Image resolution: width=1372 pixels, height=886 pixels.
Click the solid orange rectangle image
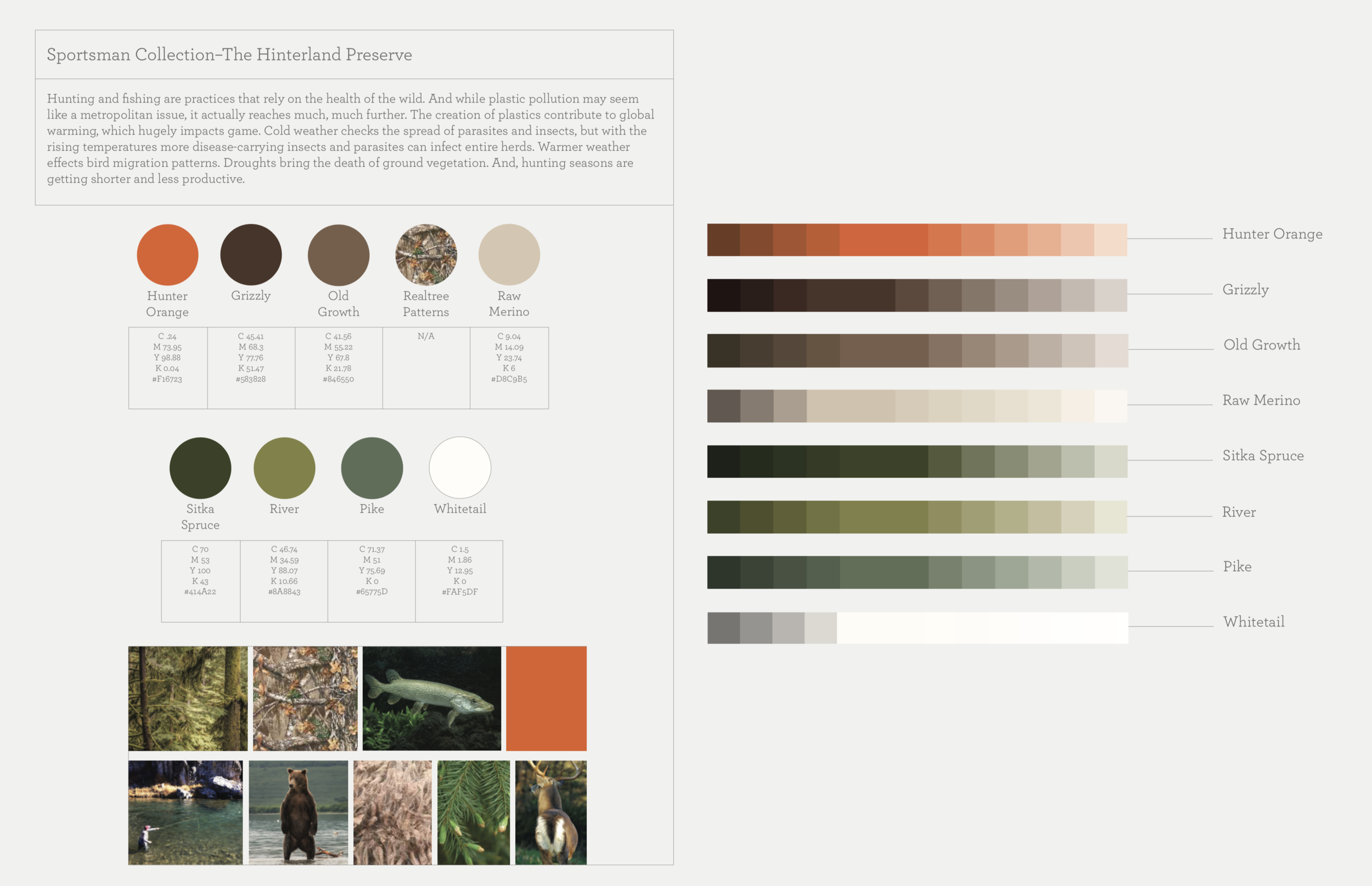pyautogui.click(x=546, y=698)
